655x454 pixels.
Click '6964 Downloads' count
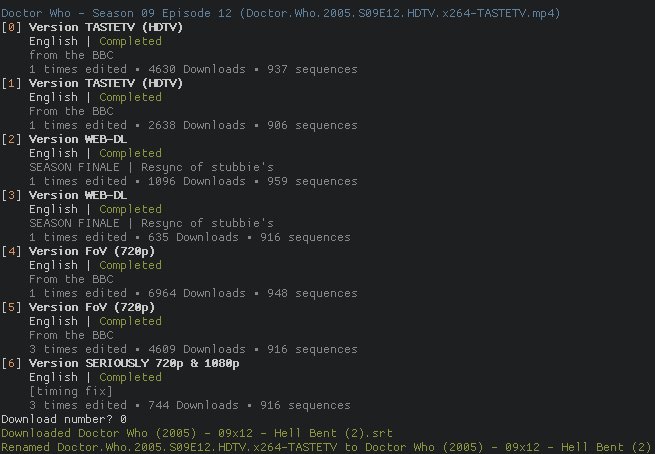coord(197,293)
